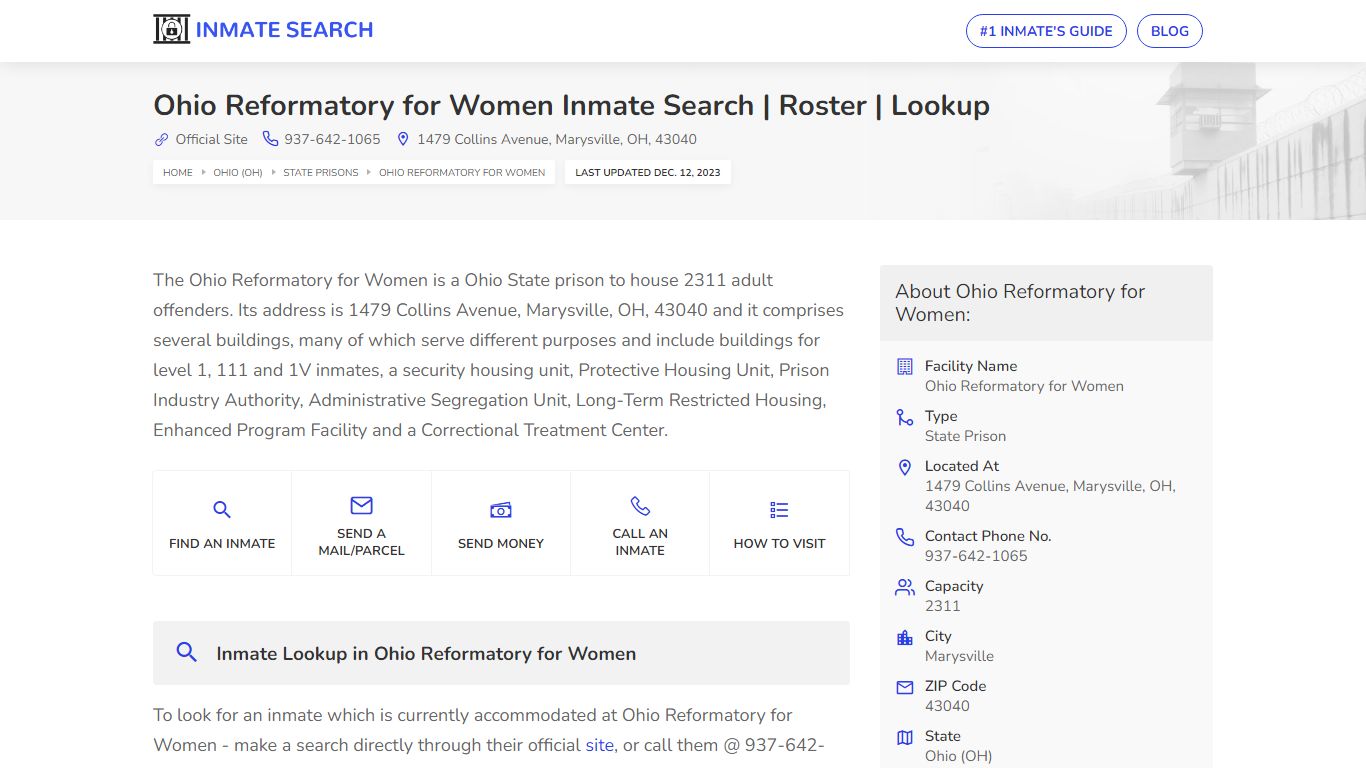The image size is (1366, 768).
Task: Click header phone number 937-642-1065
Action: tap(332, 139)
